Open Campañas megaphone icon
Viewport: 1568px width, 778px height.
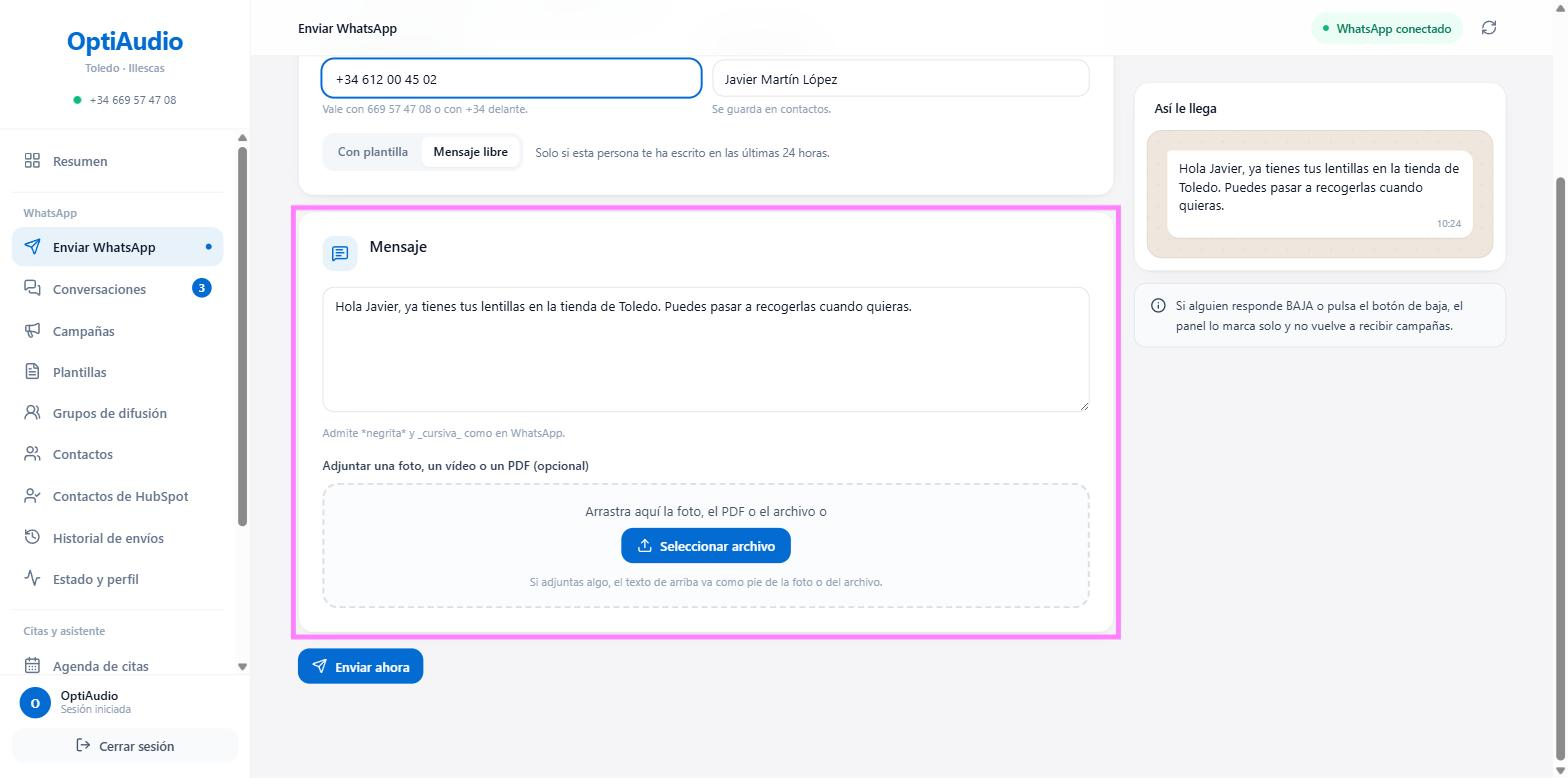click(32, 330)
